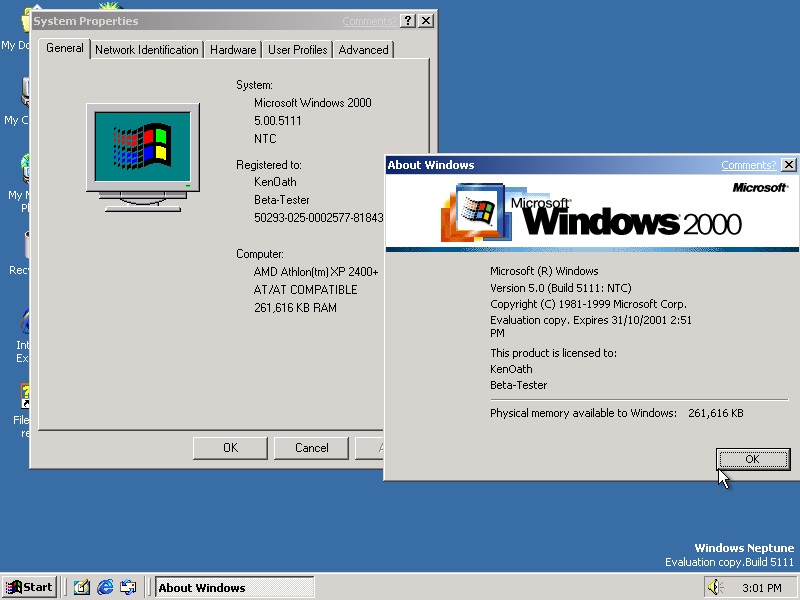The image size is (800, 600).
Task: Click OK in the About Windows dialog
Action: tap(753, 459)
